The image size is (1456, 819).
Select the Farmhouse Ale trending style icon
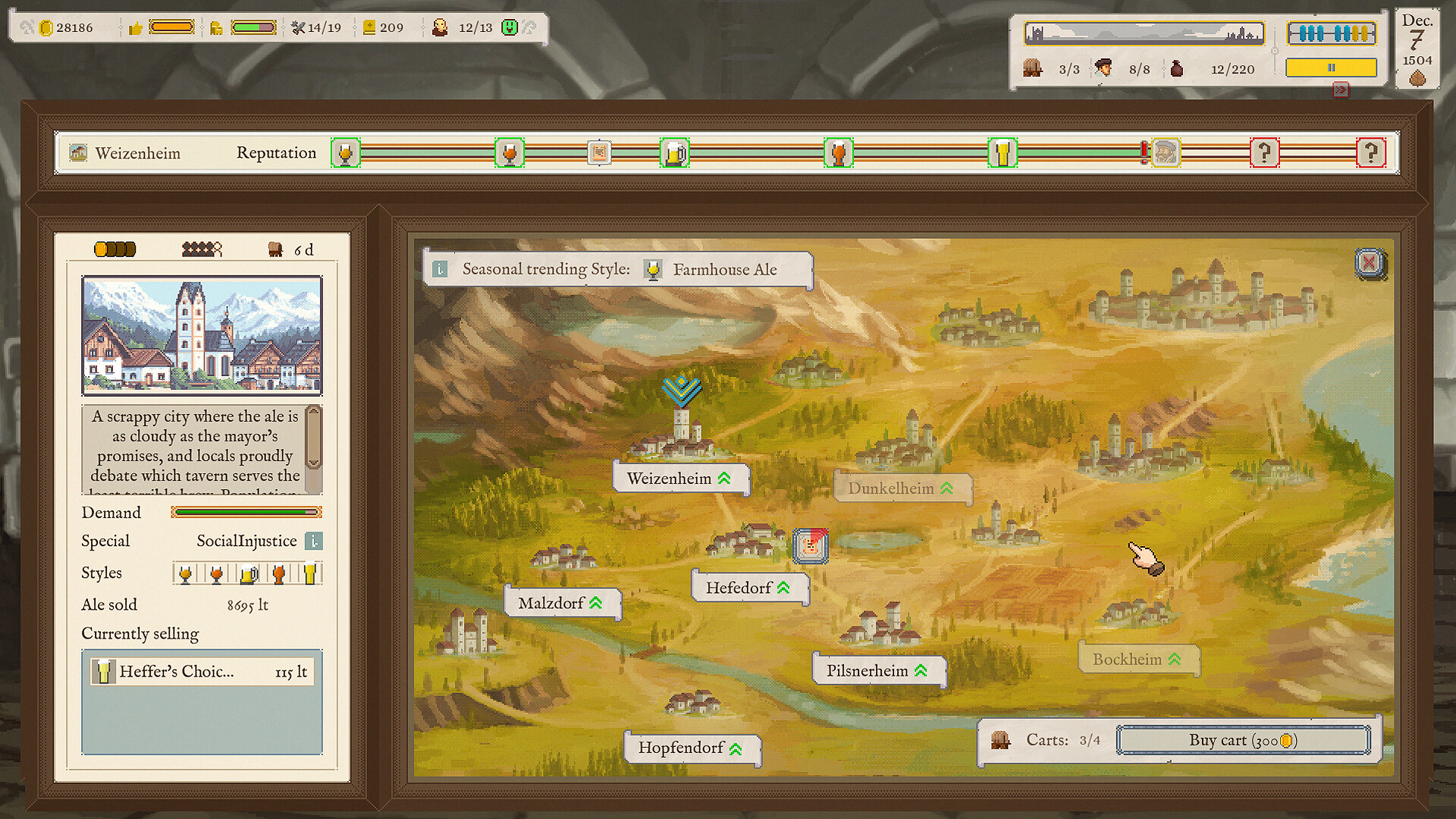[652, 269]
